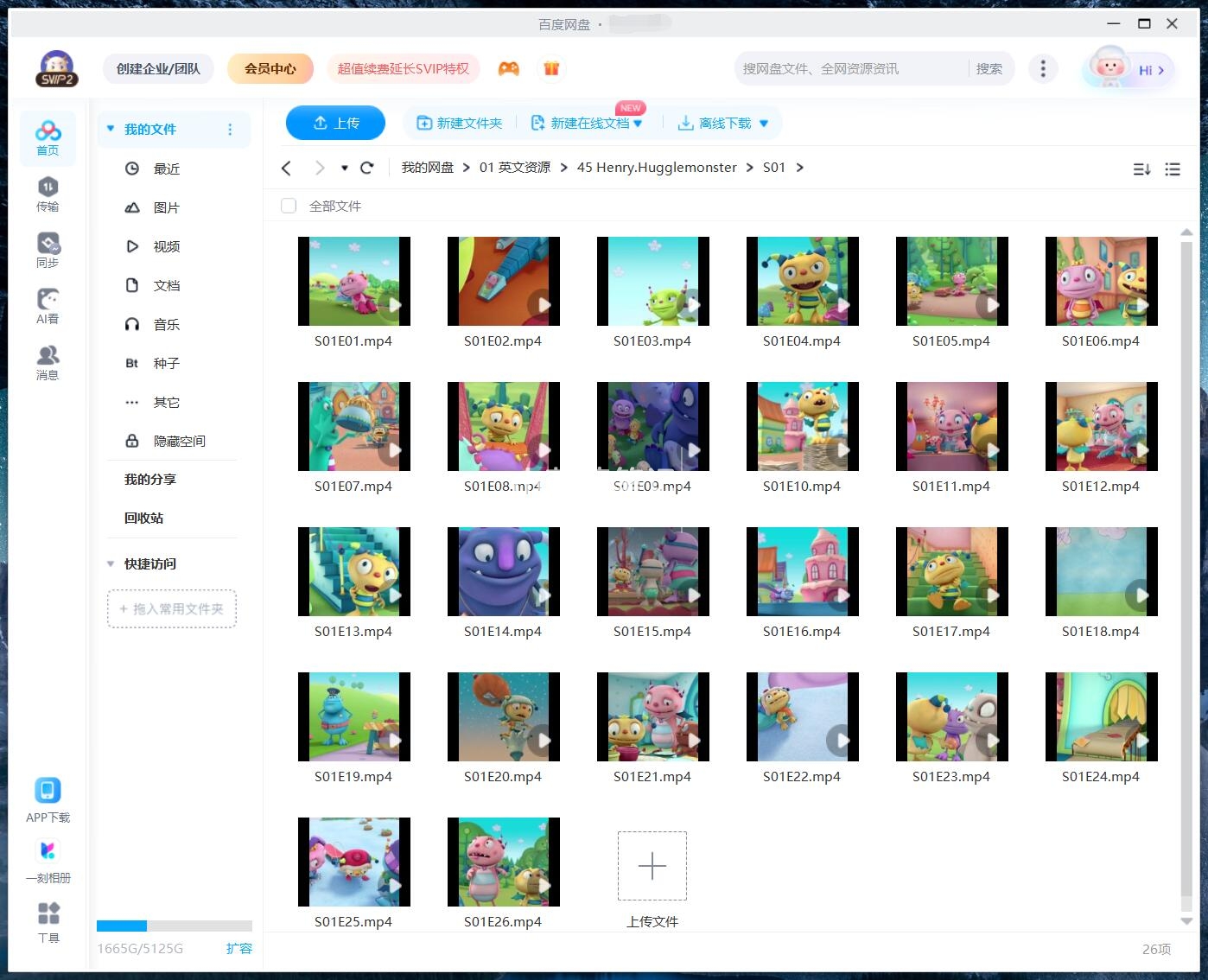1208x980 pixels.
Task: Open the sort order icon near top right
Action: point(1141,169)
